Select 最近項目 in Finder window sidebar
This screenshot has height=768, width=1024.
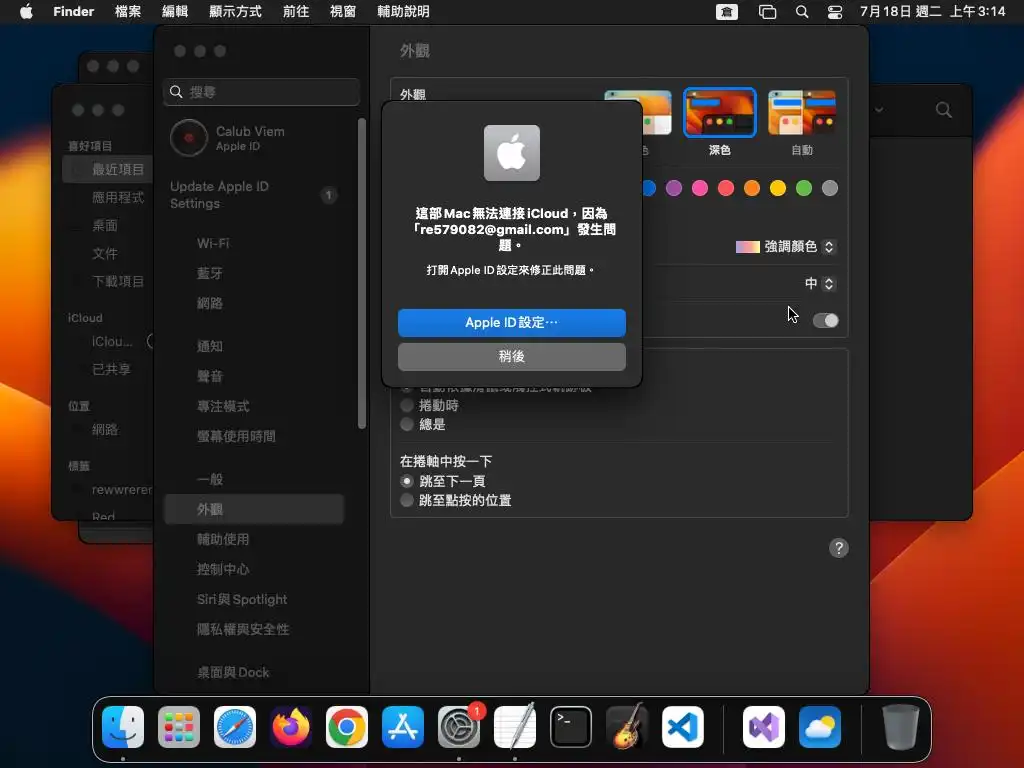(x=108, y=169)
